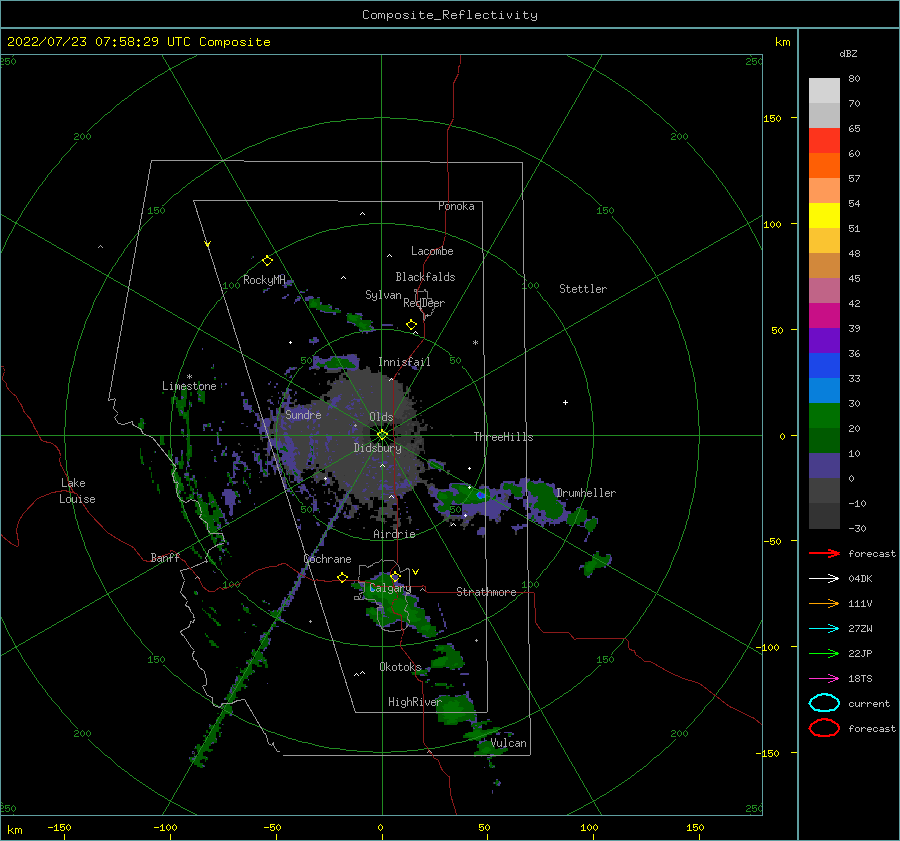Click the 'Composite_Reflectivity' title text
The width and height of the screenshot is (900, 841).
[x=449, y=15]
